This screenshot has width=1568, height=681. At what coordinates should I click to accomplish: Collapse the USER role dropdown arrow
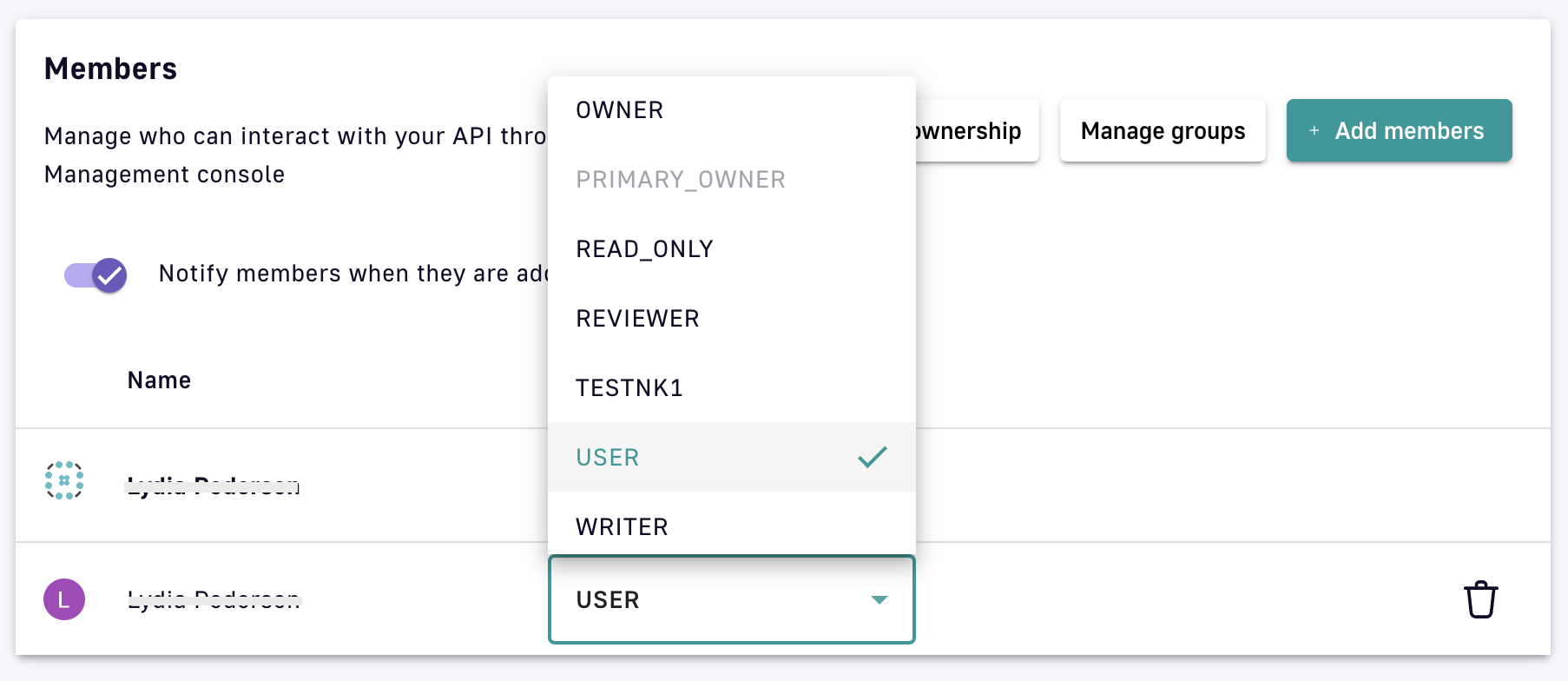[x=879, y=599]
